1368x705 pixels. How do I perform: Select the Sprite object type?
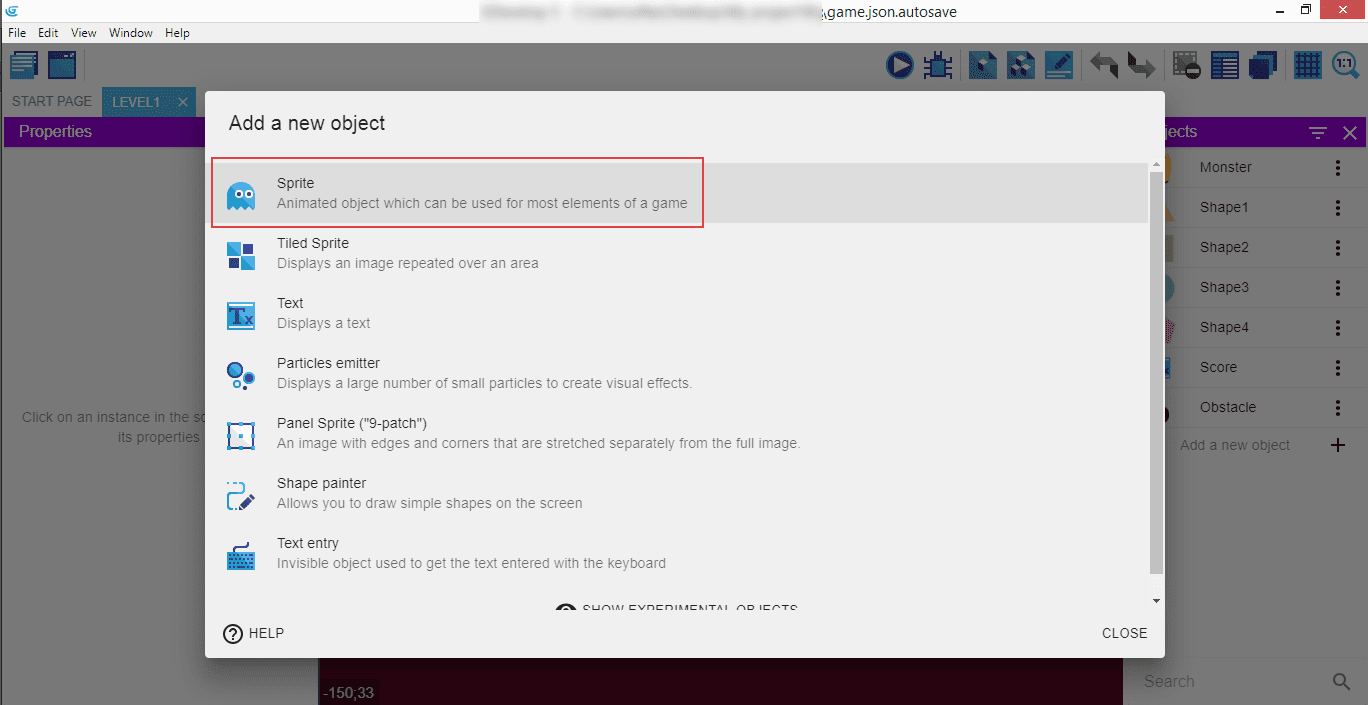[457, 193]
